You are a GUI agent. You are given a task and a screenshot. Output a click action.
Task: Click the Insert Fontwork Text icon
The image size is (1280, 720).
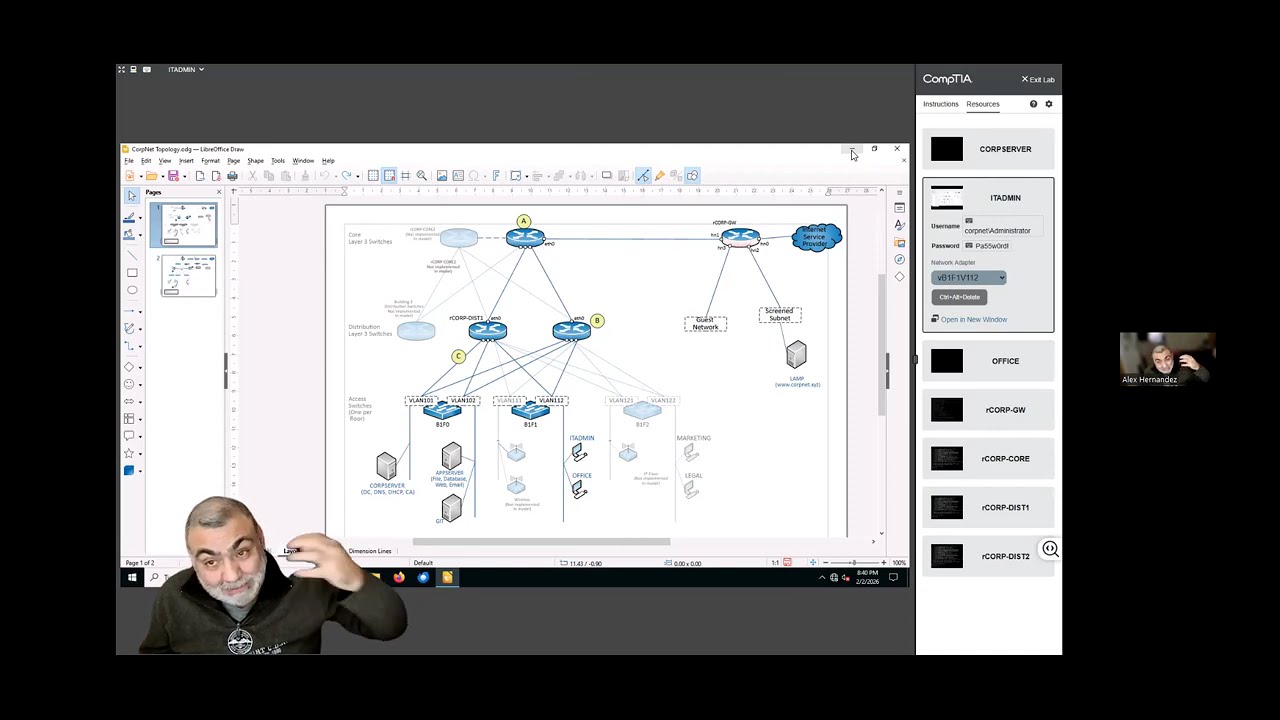pyautogui.click(x=496, y=176)
